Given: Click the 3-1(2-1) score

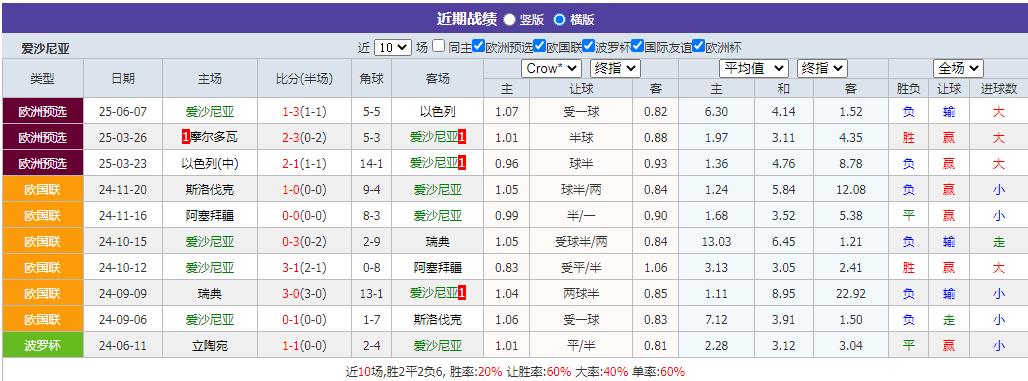Looking at the screenshot, I should 304,268.
